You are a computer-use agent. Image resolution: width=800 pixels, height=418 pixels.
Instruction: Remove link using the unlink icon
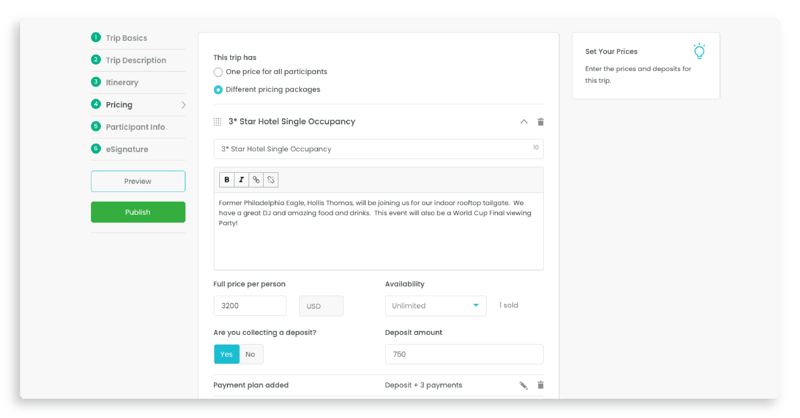[271, 180]
